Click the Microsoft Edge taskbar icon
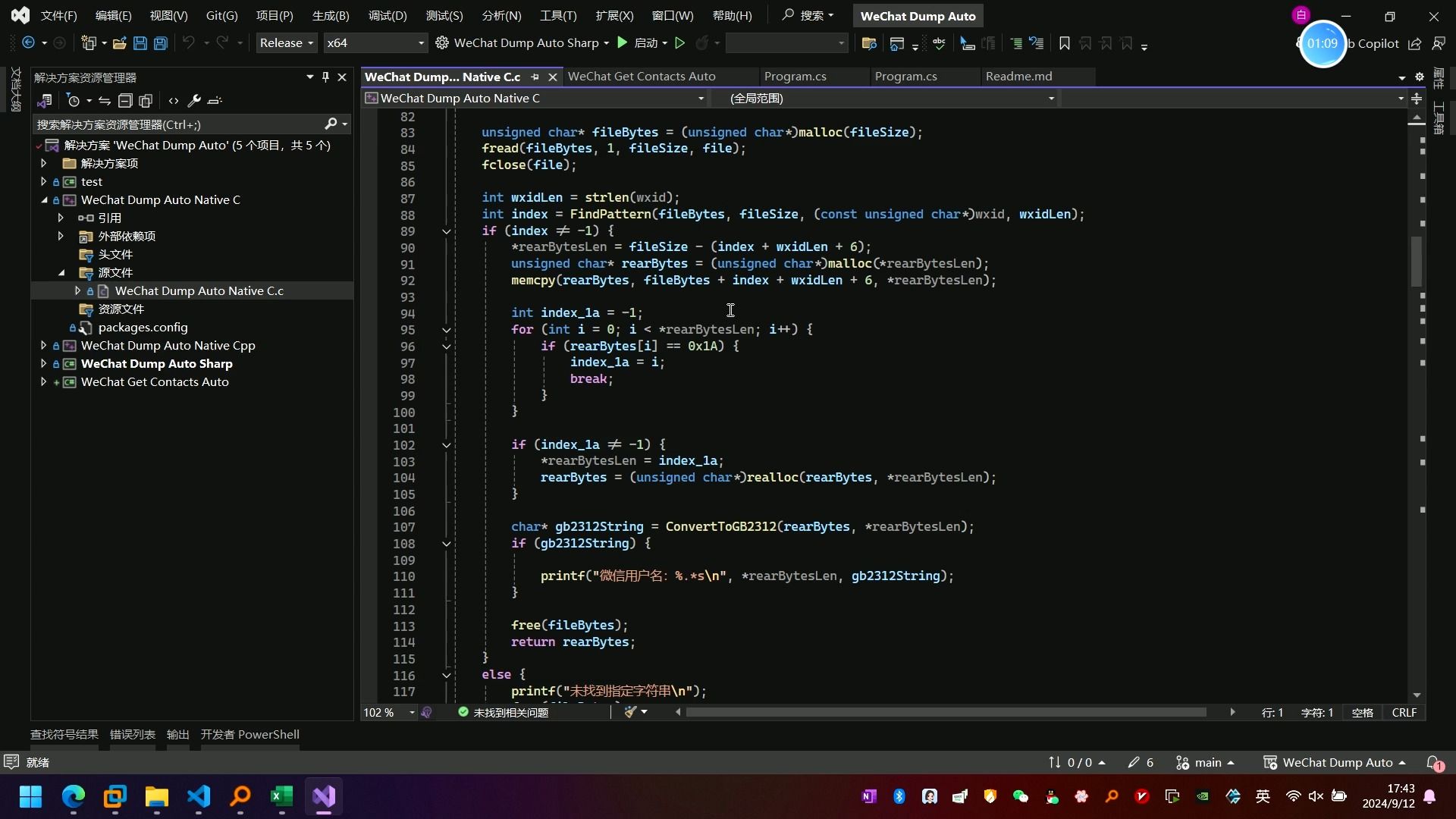Screen dimensions: 1456x819 tap(74, 796)
